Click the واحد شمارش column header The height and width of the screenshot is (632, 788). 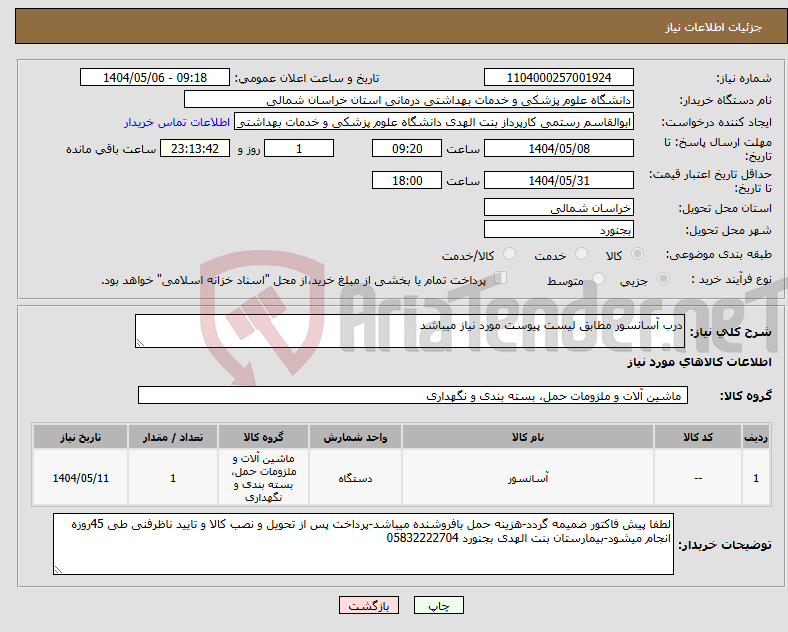click(355, 437)
